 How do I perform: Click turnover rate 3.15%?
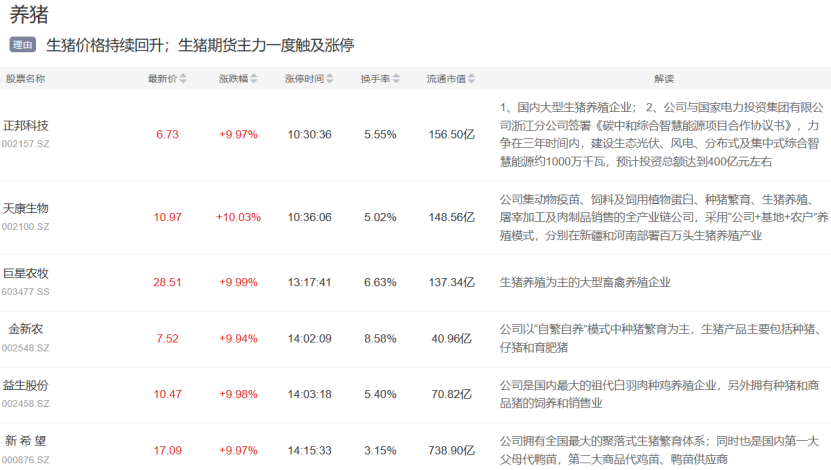(x=380, y=450)
